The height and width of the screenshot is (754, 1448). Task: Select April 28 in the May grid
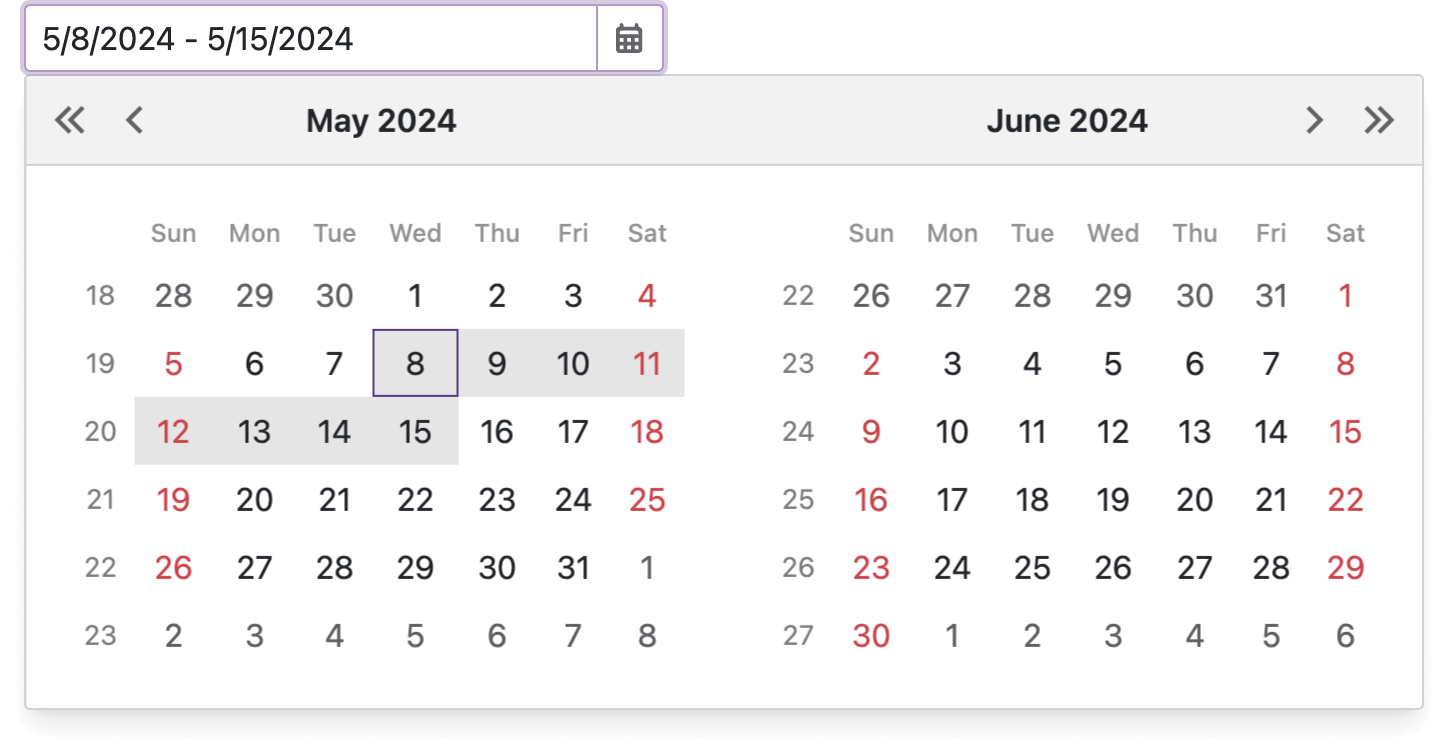[x=173, y=296]
